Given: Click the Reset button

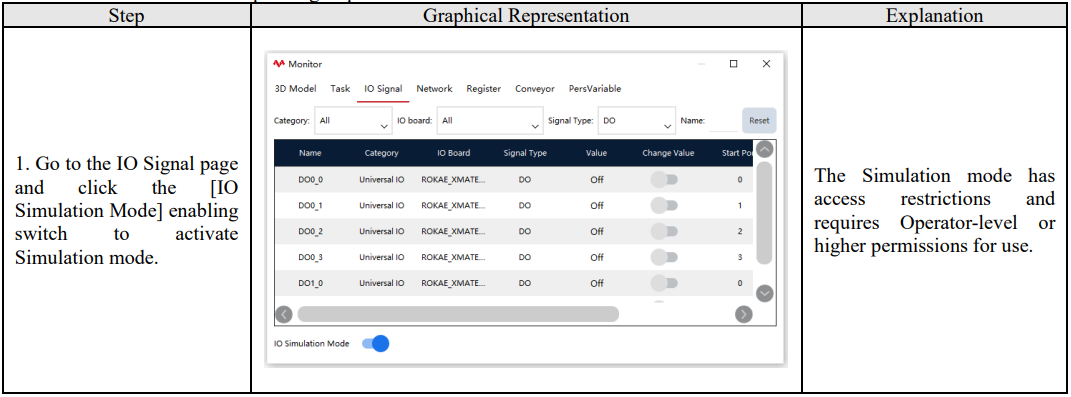Looking at the screenshot, I should point(759,120).
